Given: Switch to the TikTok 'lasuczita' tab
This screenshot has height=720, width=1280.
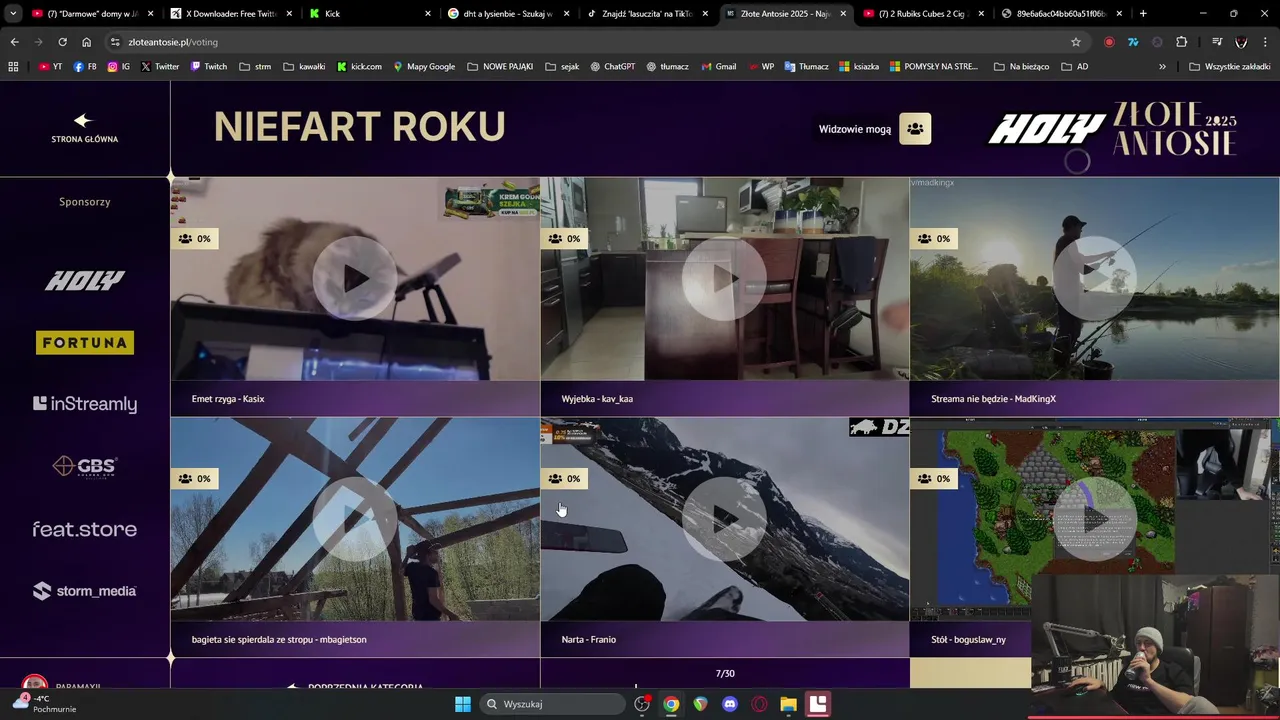Looking at the screenshot, I should [646, 14].
